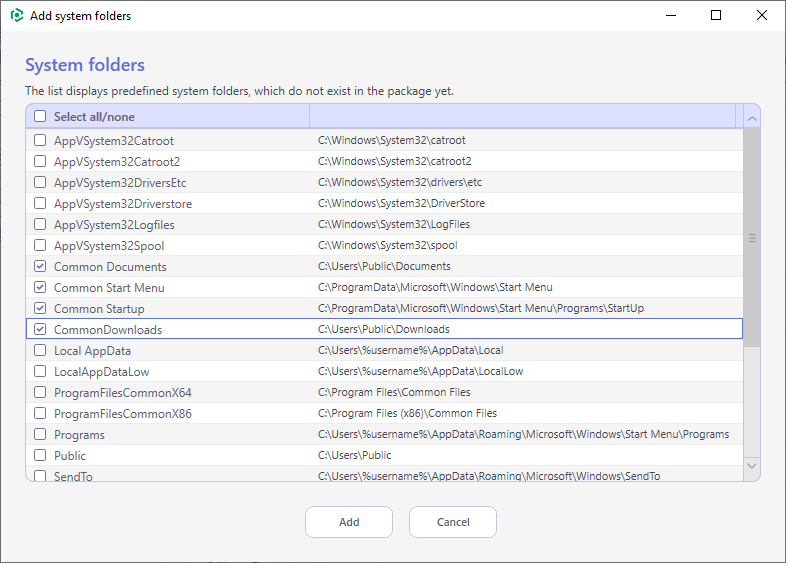Check the Public folder checkbox
786x563 pixels.
coord(40,455)
